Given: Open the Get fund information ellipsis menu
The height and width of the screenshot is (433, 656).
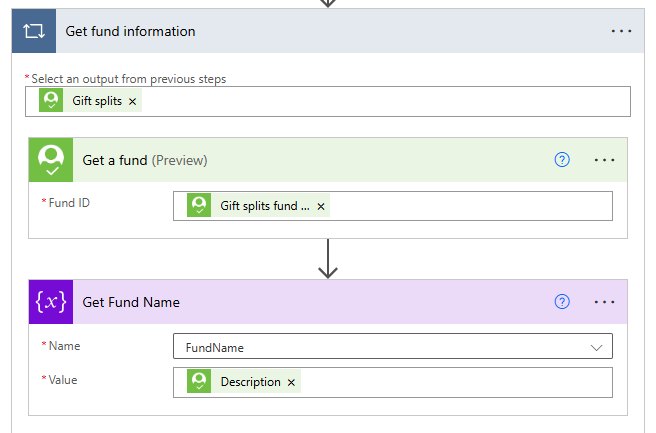Looking at the screenshot, I should (621, 31).
